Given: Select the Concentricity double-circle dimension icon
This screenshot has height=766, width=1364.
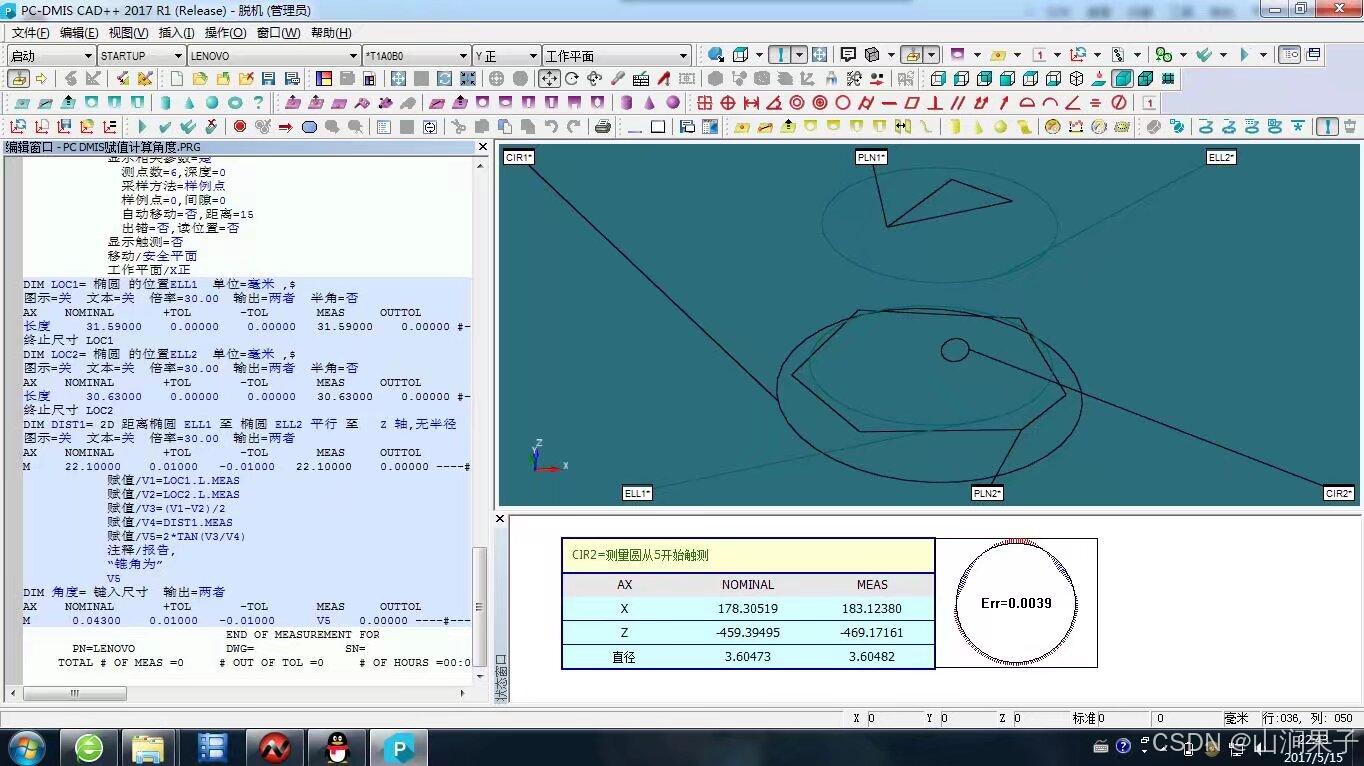Looking at the screenshot, I should [x=797, y=103].
